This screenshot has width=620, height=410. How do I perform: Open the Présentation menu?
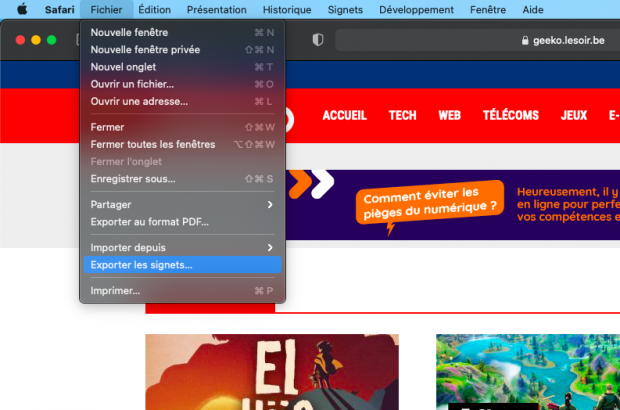[216, 9]
